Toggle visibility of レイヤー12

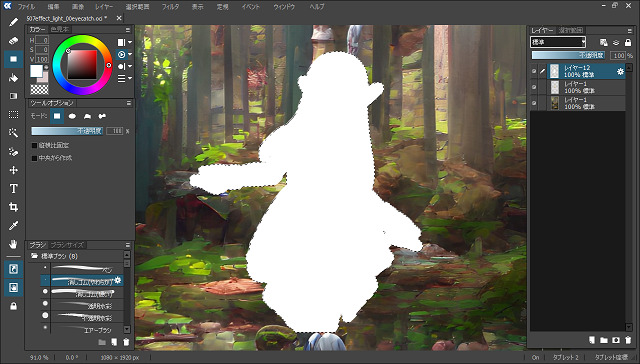coord(534,71)
